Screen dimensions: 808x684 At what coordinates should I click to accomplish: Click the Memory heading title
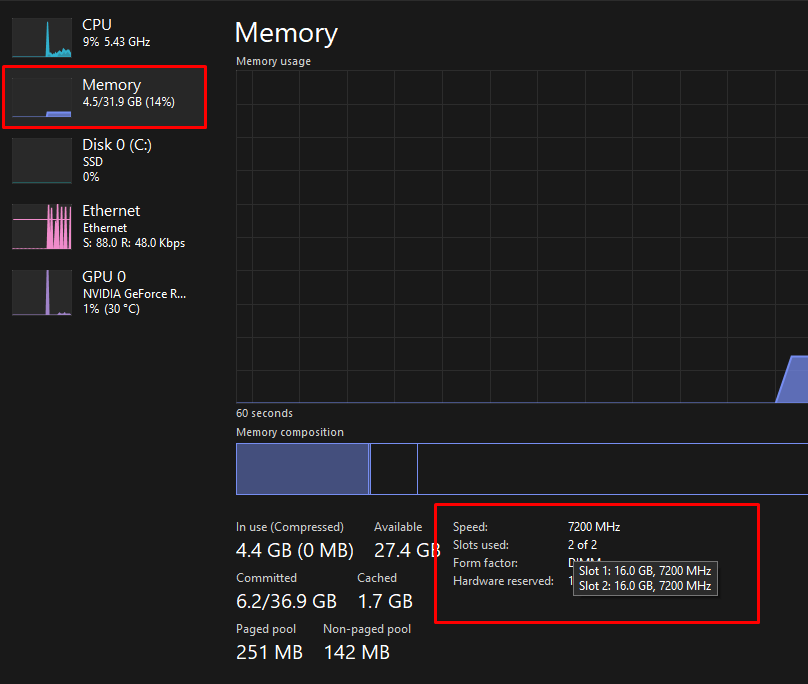(x=286, y=33)
